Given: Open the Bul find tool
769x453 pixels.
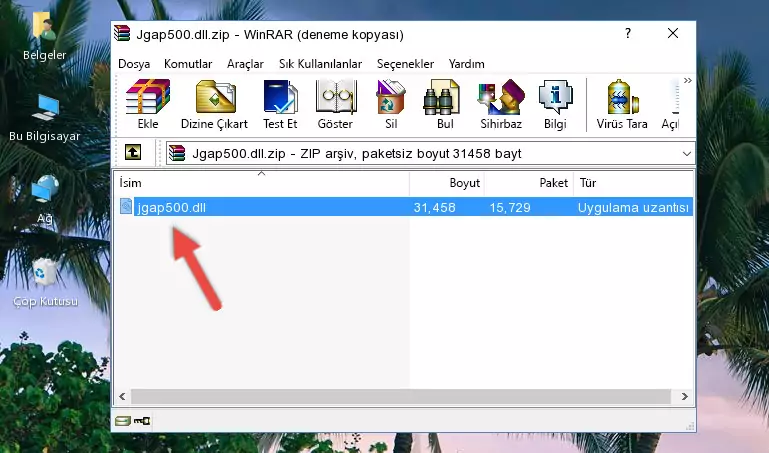Looking at the screenshot, I should point(444,104).
